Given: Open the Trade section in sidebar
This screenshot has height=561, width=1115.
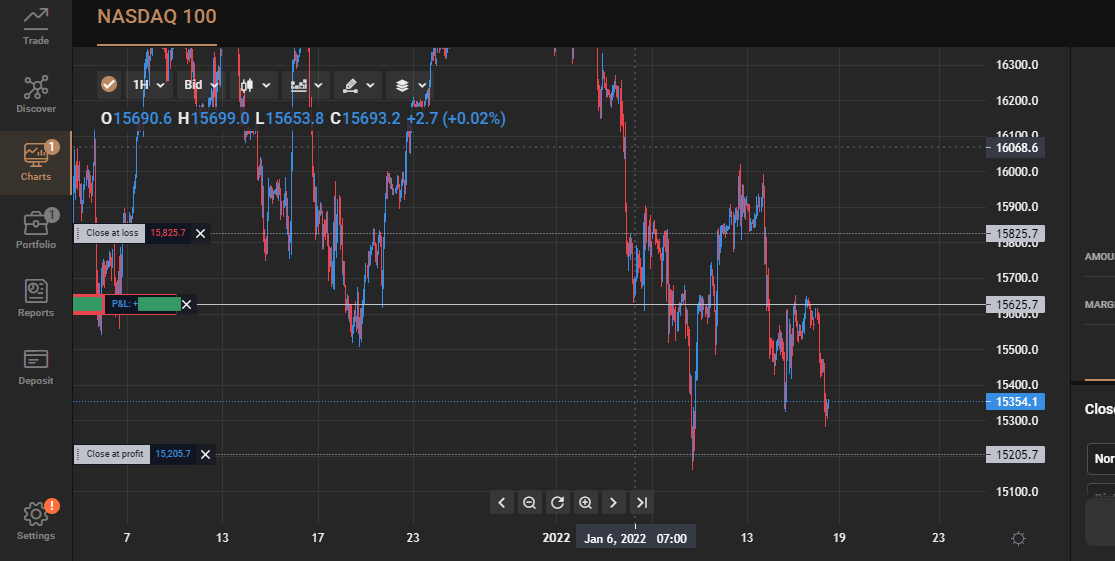Looking at the screenshot, I should (x=36, y=26).
